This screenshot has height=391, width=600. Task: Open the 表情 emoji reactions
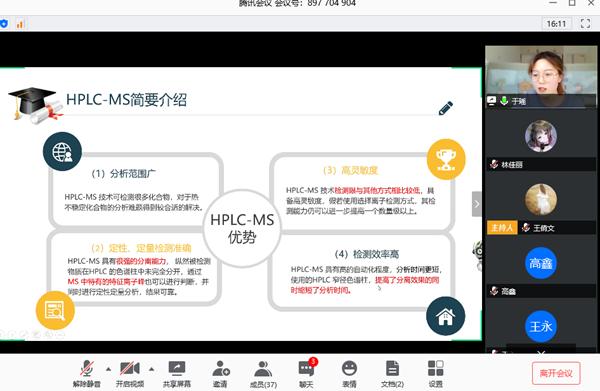349,373
